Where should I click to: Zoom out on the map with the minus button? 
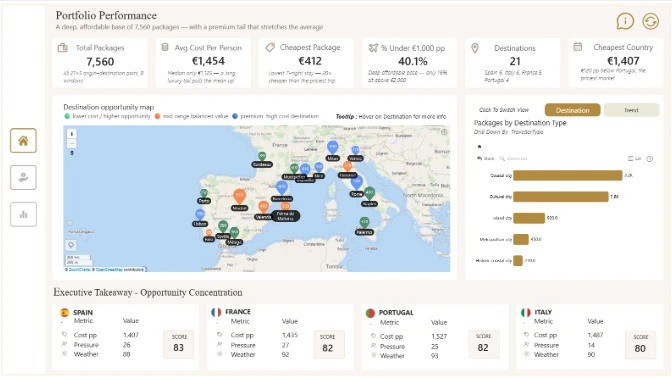72,143
